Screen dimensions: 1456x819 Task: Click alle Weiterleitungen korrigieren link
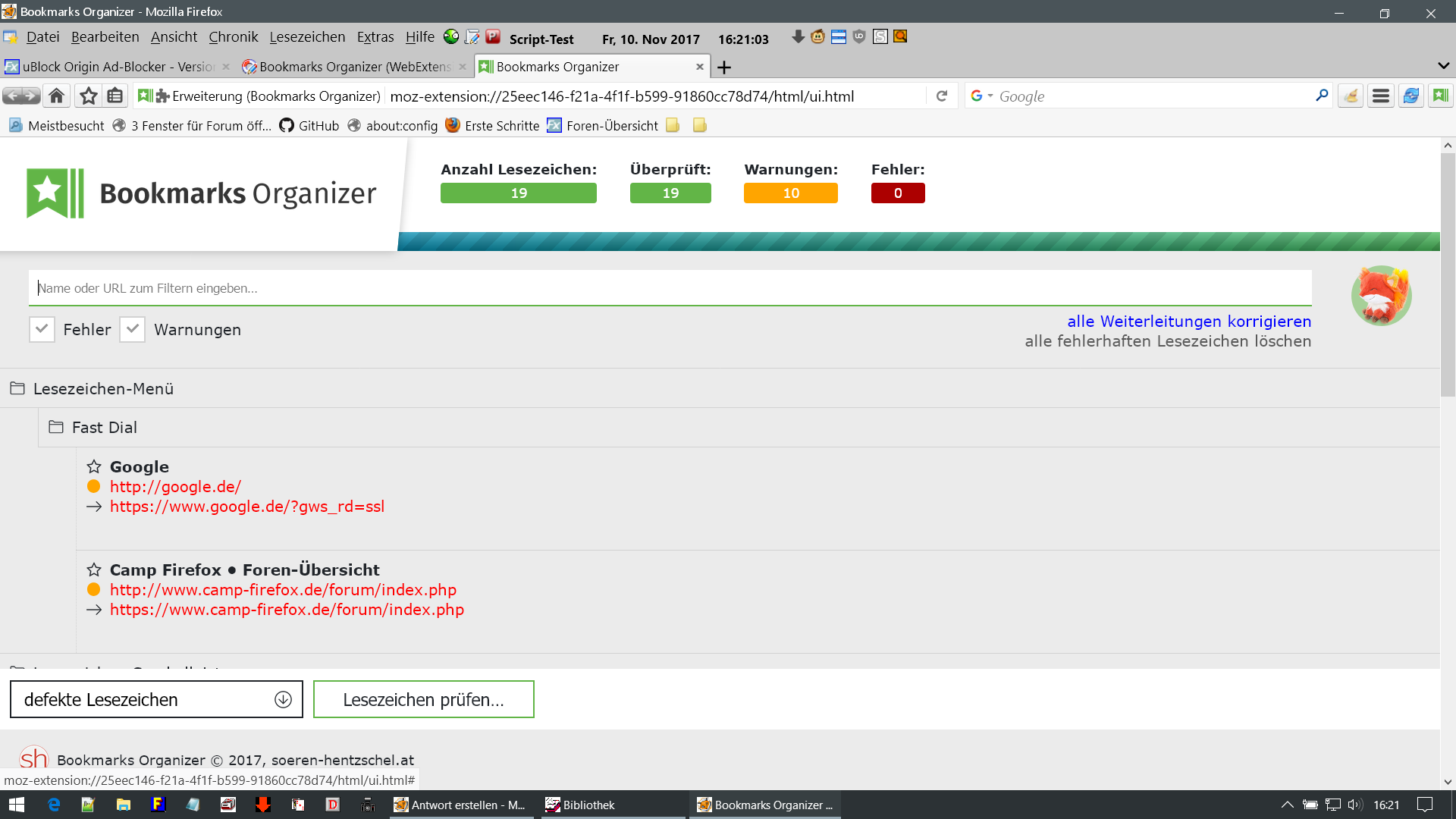tap(1188, 322)
